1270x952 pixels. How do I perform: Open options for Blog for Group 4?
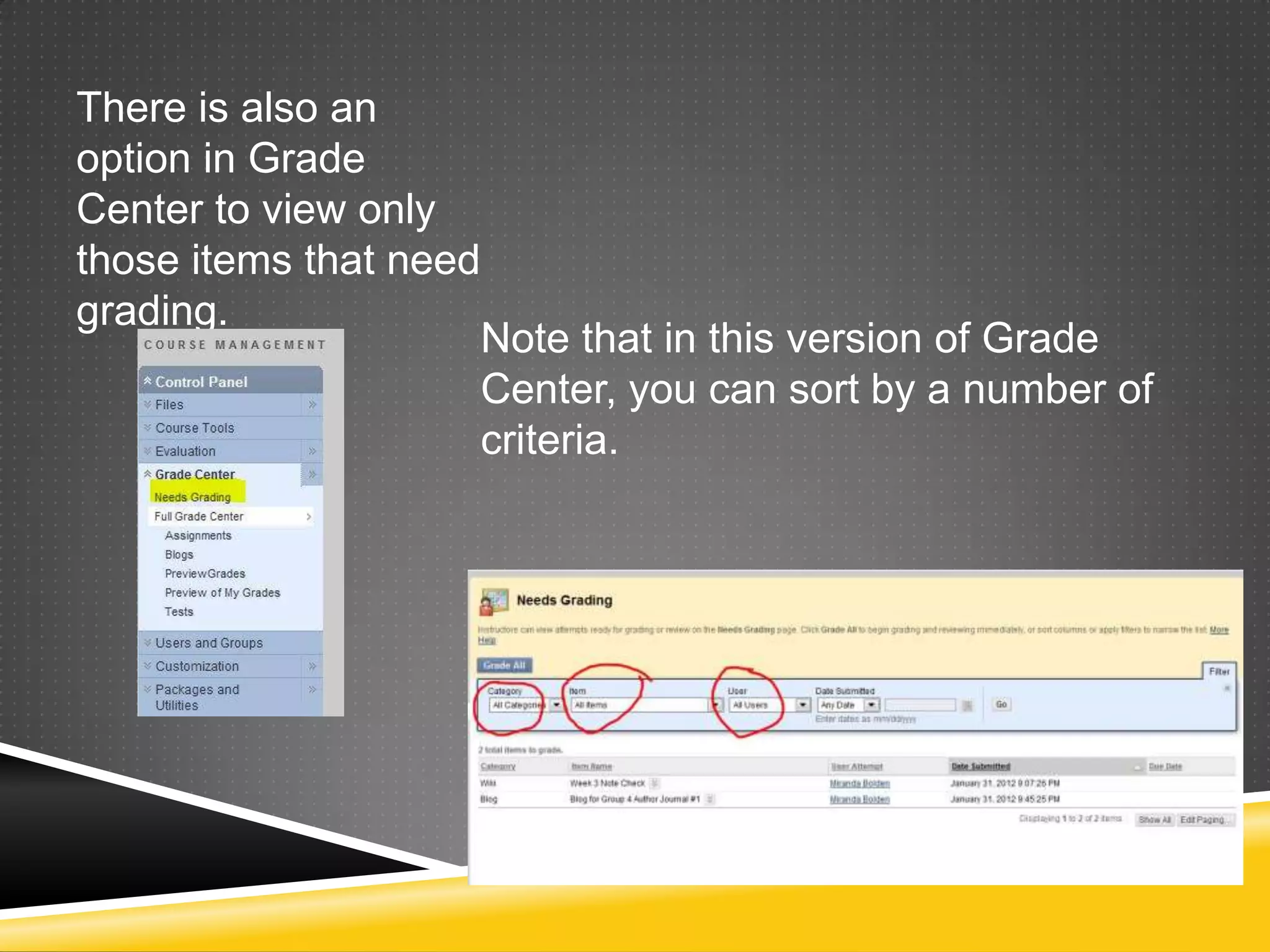(x=710, y=800)
